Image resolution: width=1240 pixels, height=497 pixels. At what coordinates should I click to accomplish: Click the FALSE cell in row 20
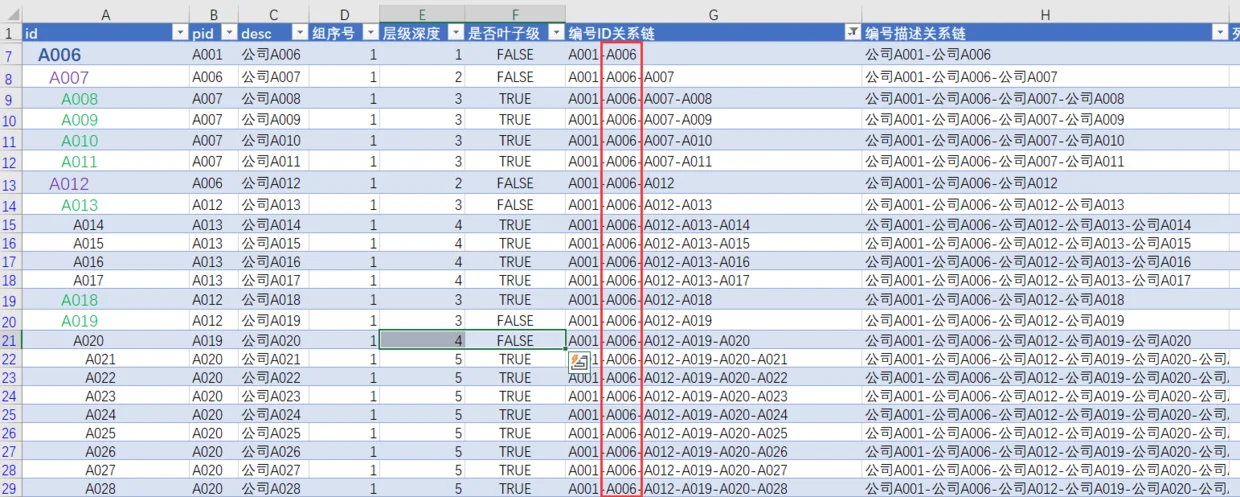point(515,321)
